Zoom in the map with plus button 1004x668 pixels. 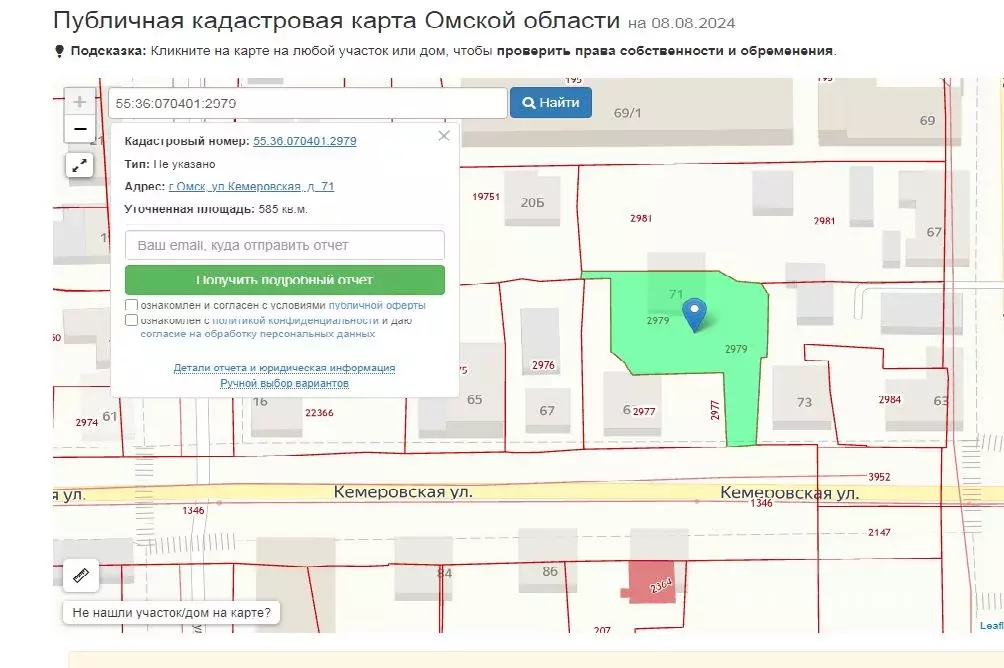tap(79, 102)
